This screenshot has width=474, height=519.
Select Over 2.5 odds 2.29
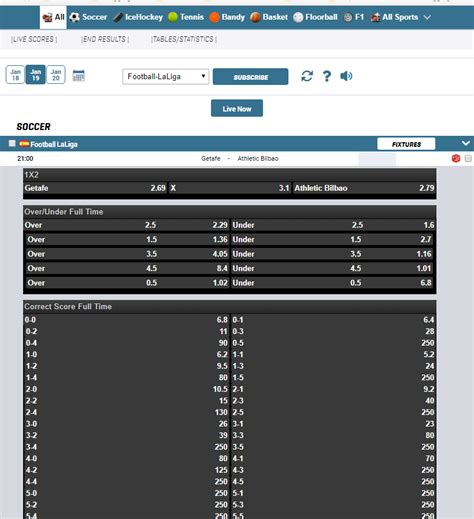coord(126,225)
